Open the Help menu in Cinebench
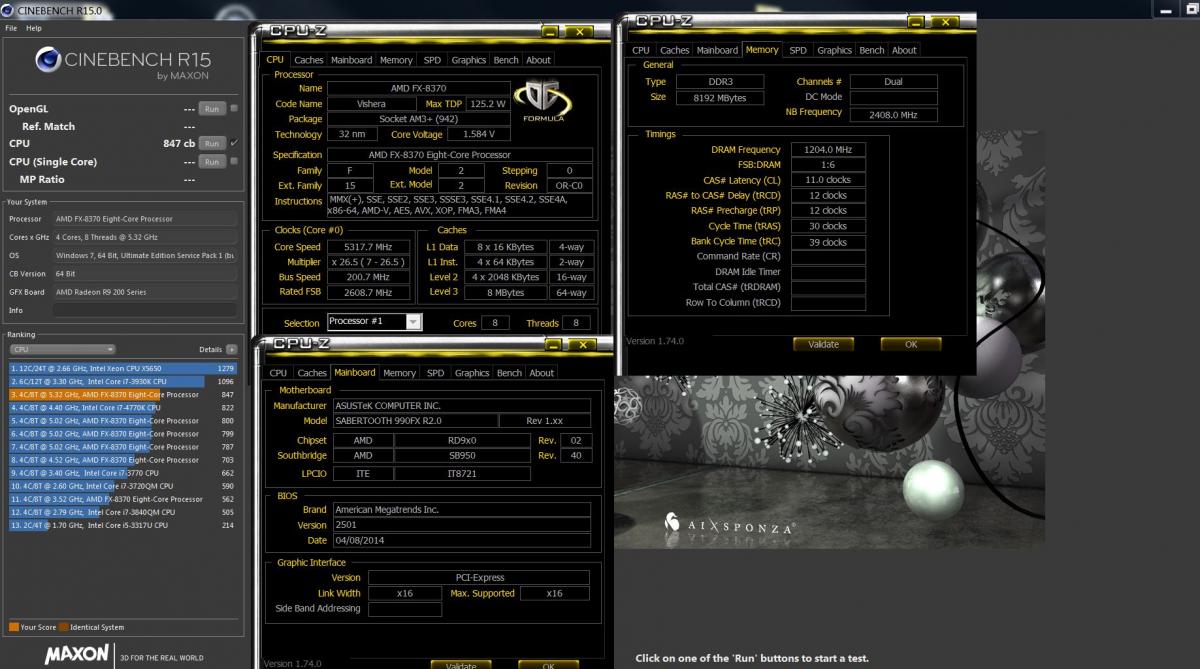 [33, 28]
